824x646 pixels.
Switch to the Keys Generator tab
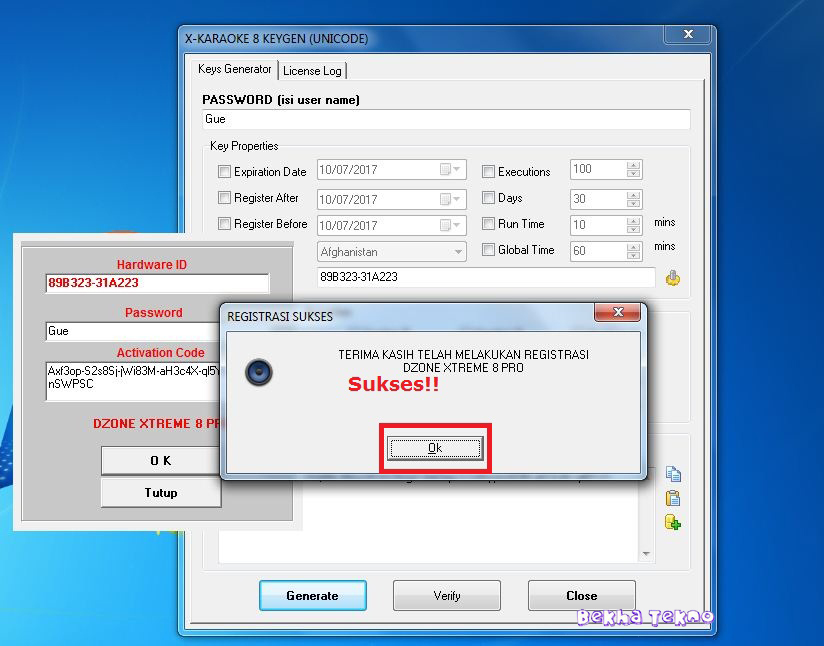click(x=234, y=69)
